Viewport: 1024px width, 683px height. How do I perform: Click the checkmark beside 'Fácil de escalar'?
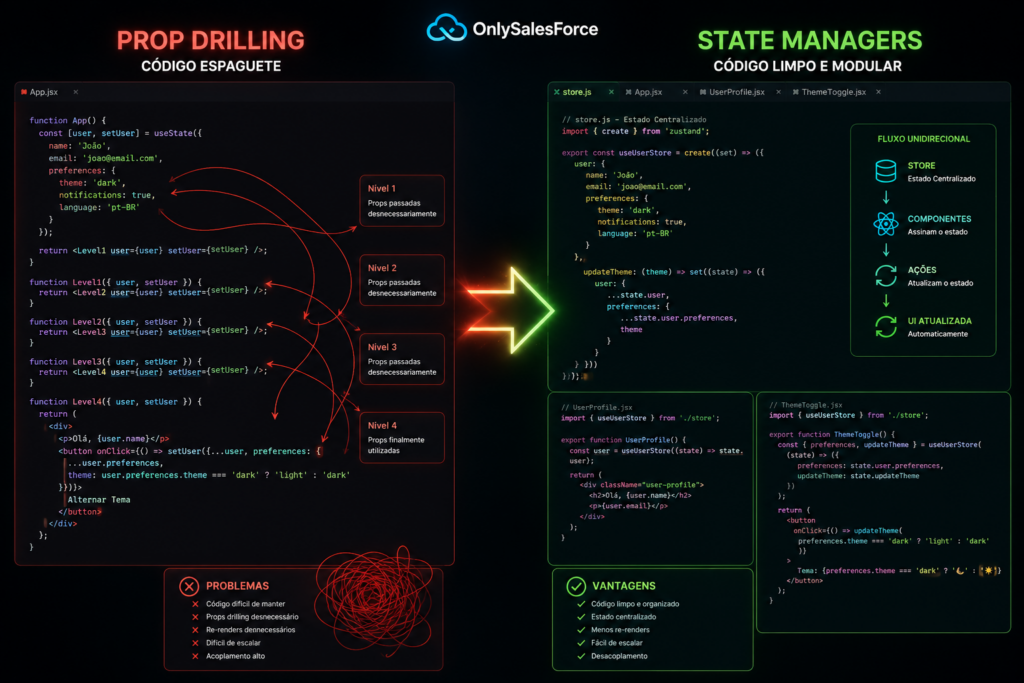coord(581,643)
